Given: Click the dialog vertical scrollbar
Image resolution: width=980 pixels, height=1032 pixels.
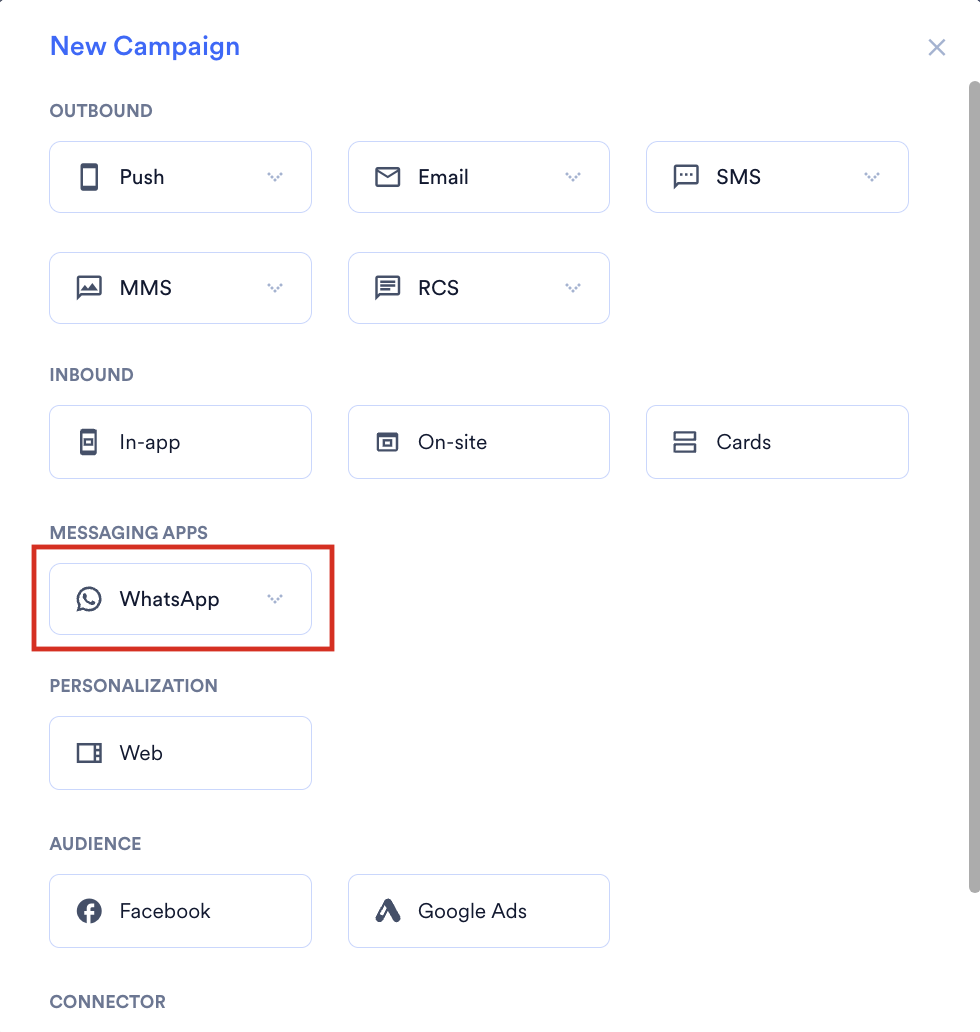Looking at the screenshot, I should click(974, 487).
